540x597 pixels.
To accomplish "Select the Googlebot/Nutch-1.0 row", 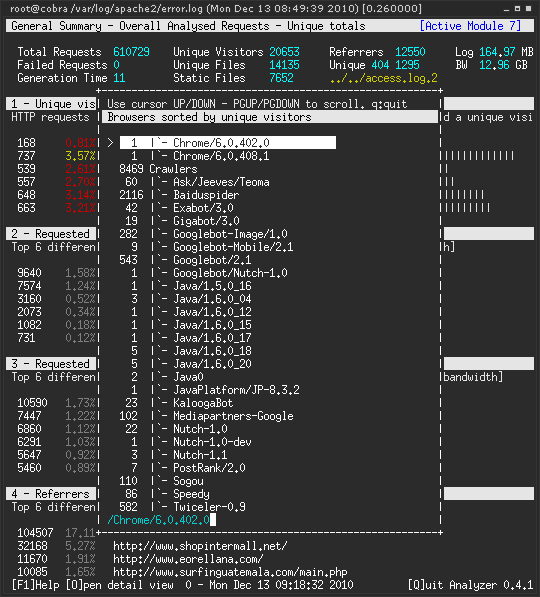I will 209,272.
